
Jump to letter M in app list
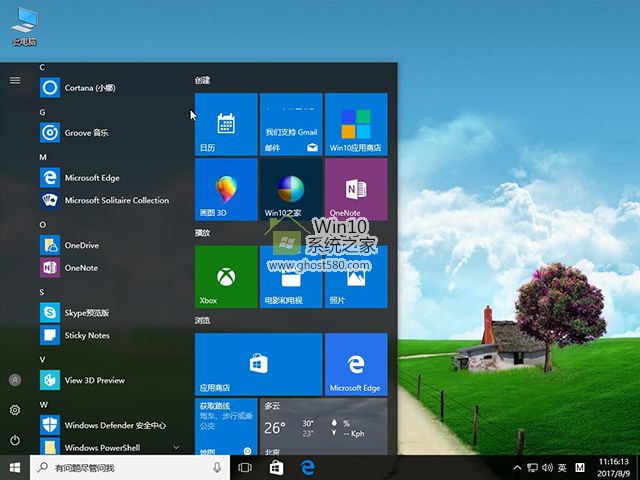[x=43, y=157]
